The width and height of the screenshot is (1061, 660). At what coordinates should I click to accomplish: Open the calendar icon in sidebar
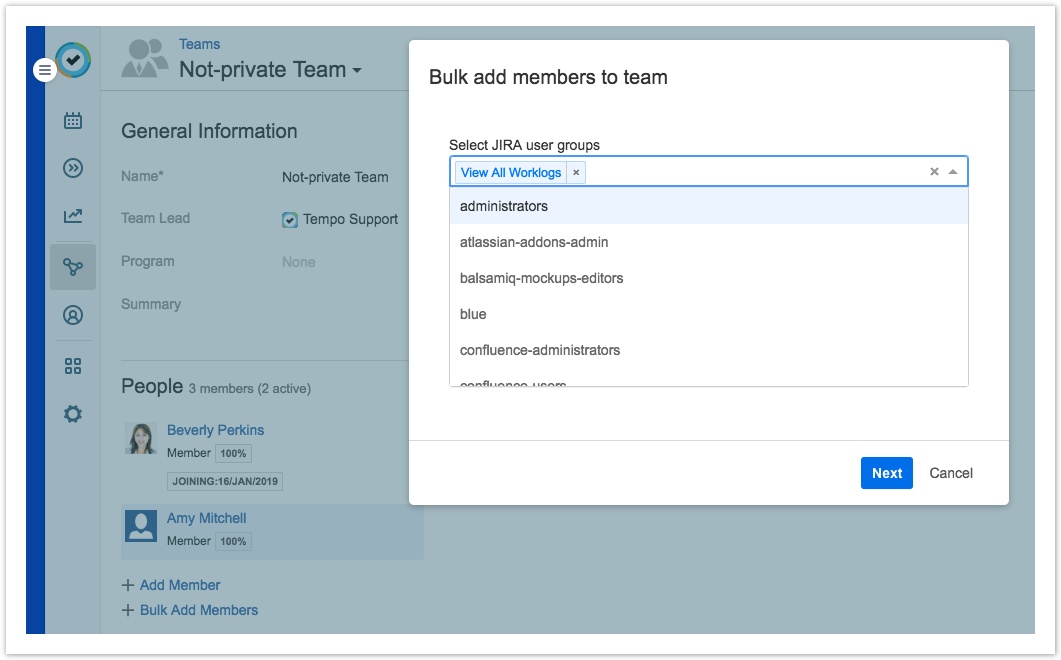73,121
